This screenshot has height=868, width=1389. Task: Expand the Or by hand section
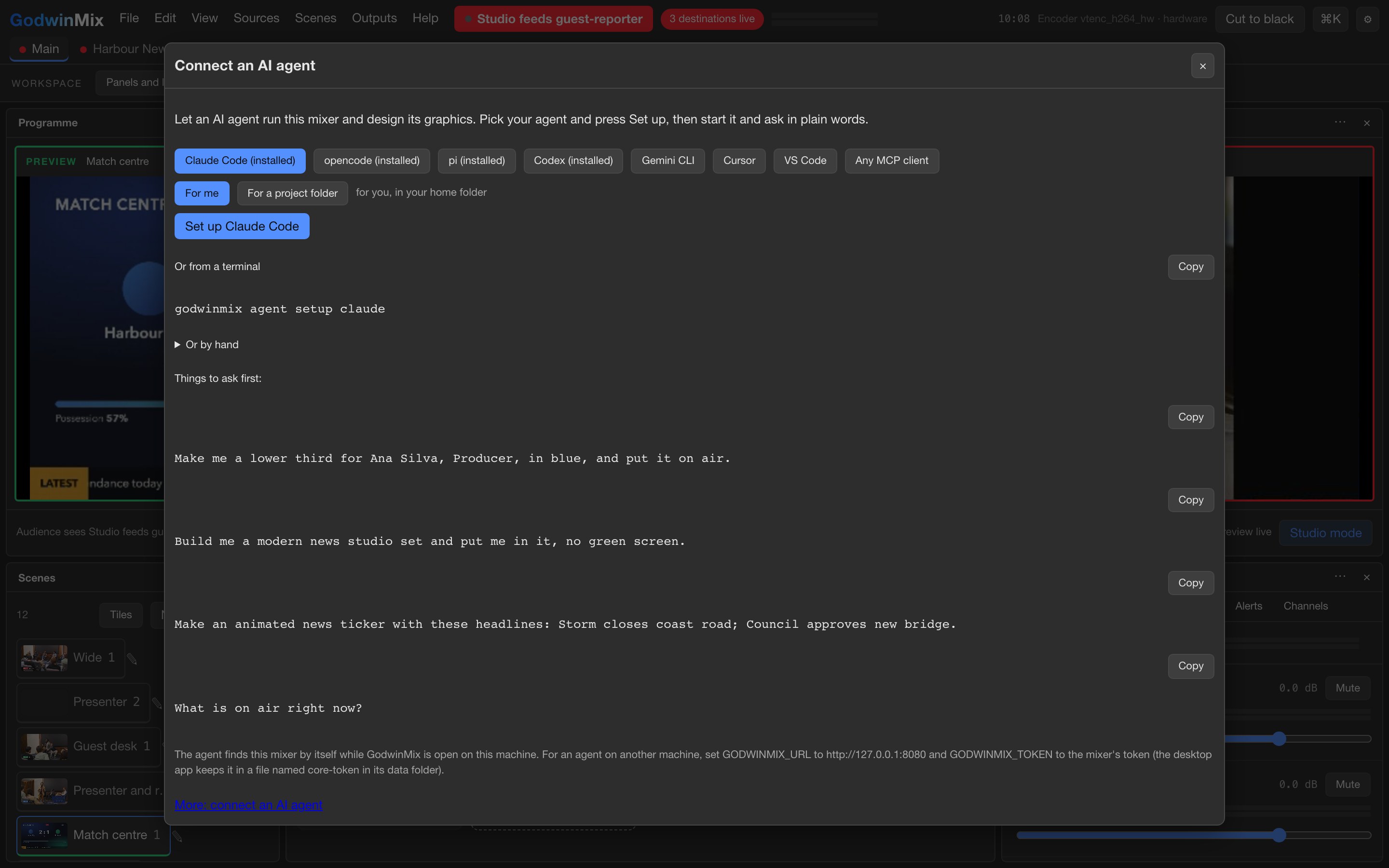pyautogui.click(x=206, y=344)
